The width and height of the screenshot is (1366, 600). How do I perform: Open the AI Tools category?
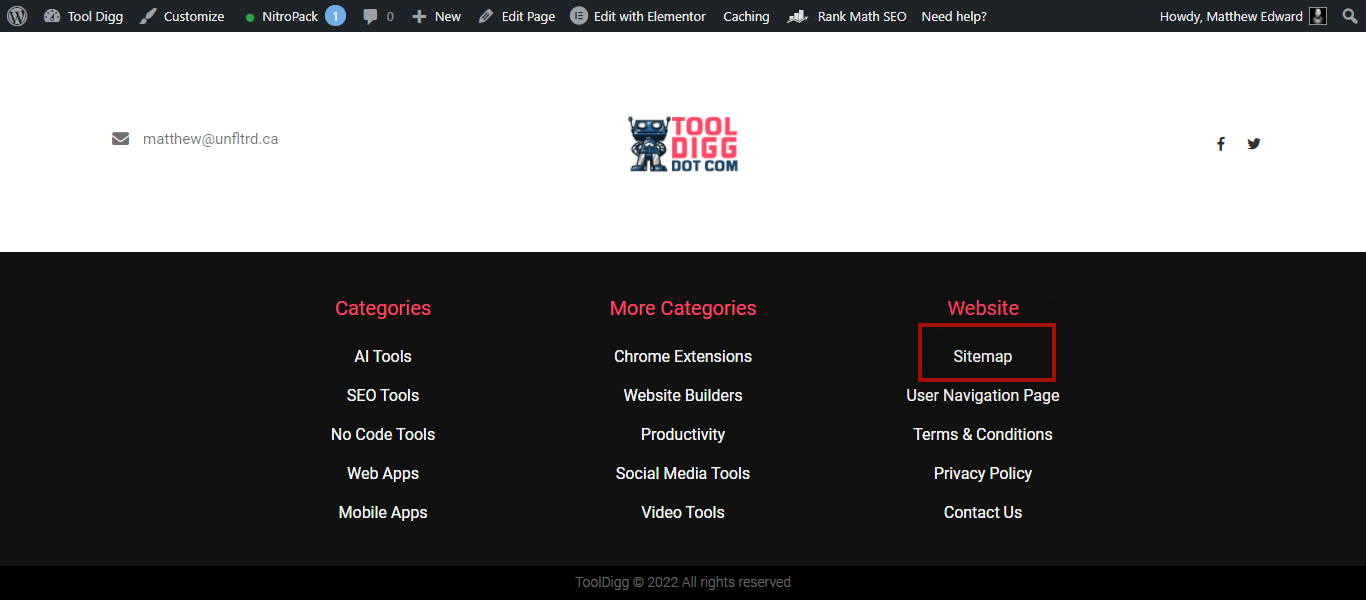pos(383,356)
